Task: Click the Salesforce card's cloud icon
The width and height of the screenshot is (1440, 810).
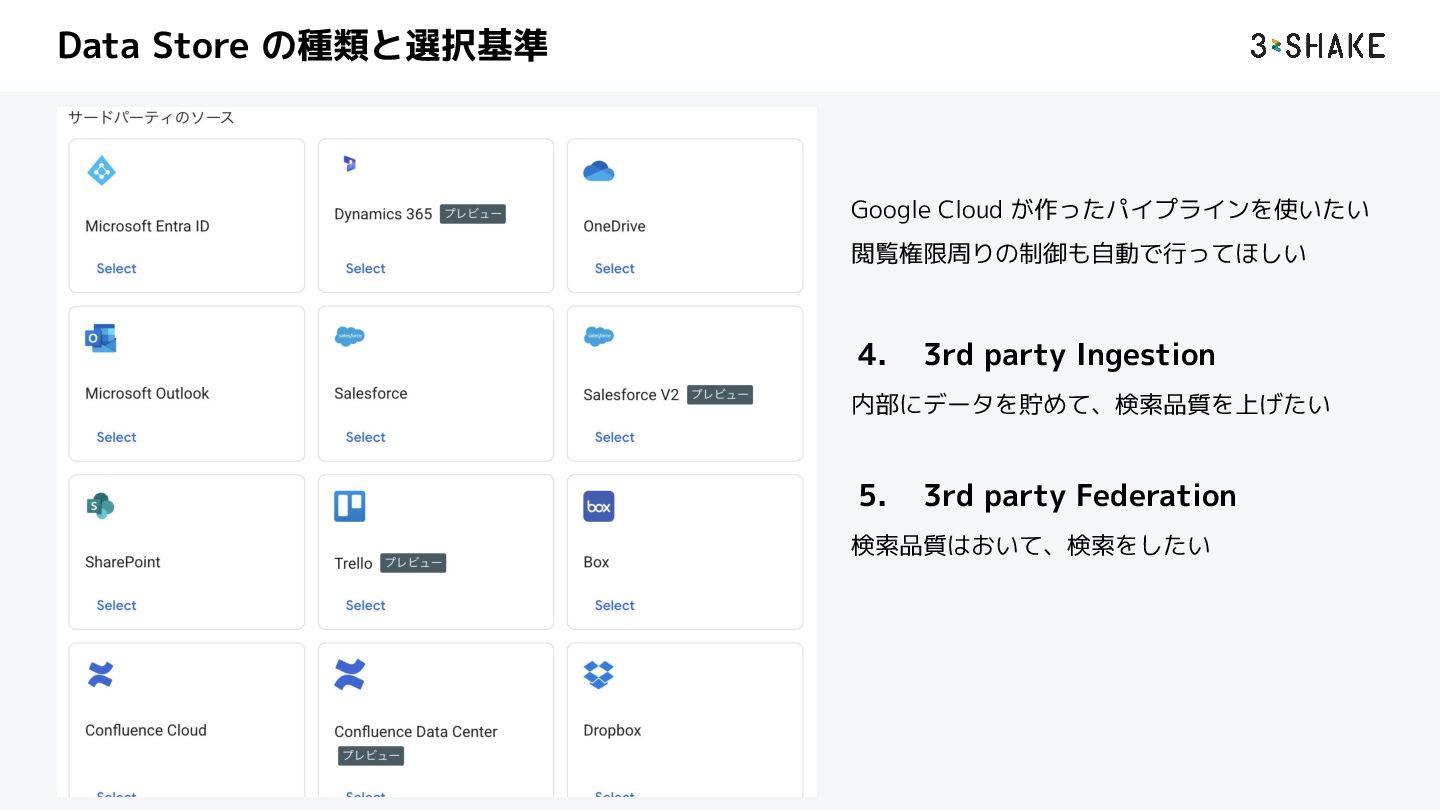Action: tap(350, 337)
